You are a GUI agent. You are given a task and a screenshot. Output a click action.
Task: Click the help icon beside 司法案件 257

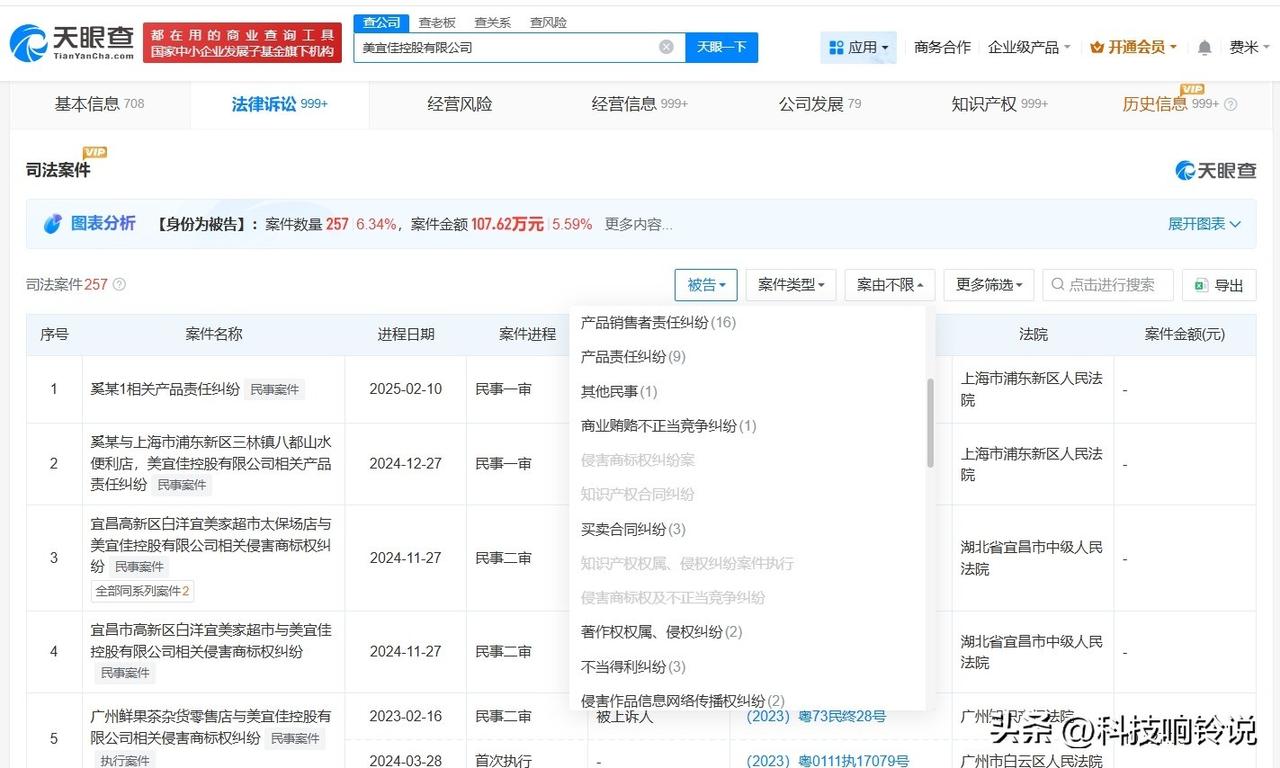click(x=120, y=285)
